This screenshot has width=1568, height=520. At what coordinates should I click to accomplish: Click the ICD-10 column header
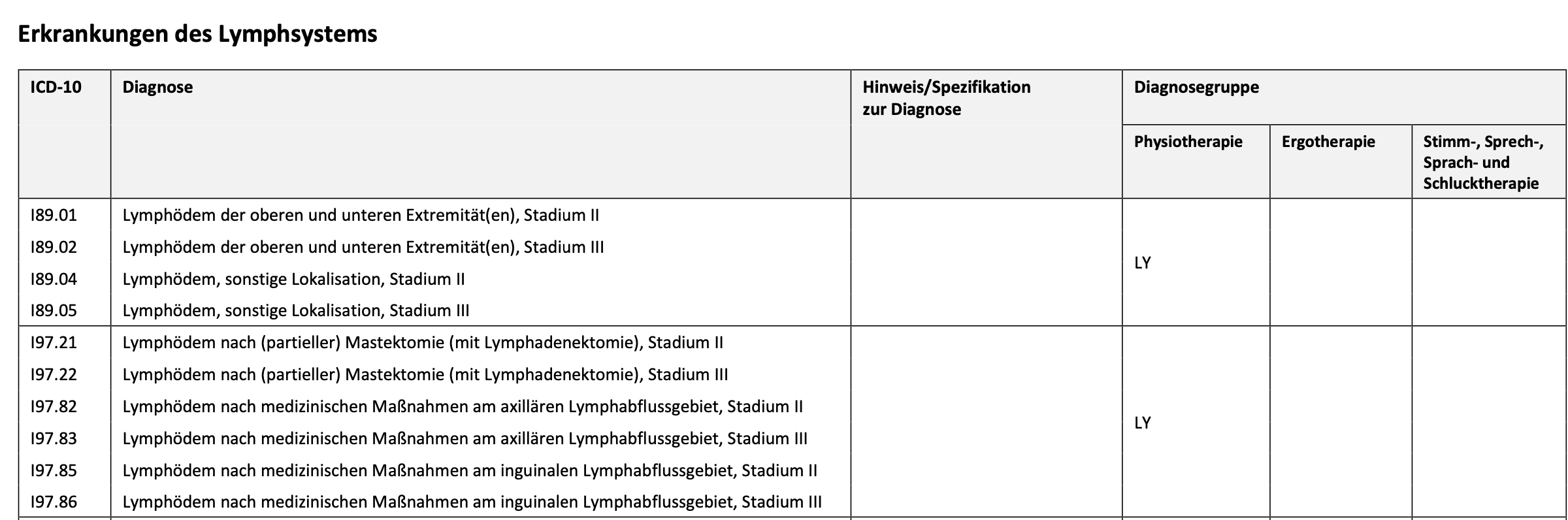[56, 88]
